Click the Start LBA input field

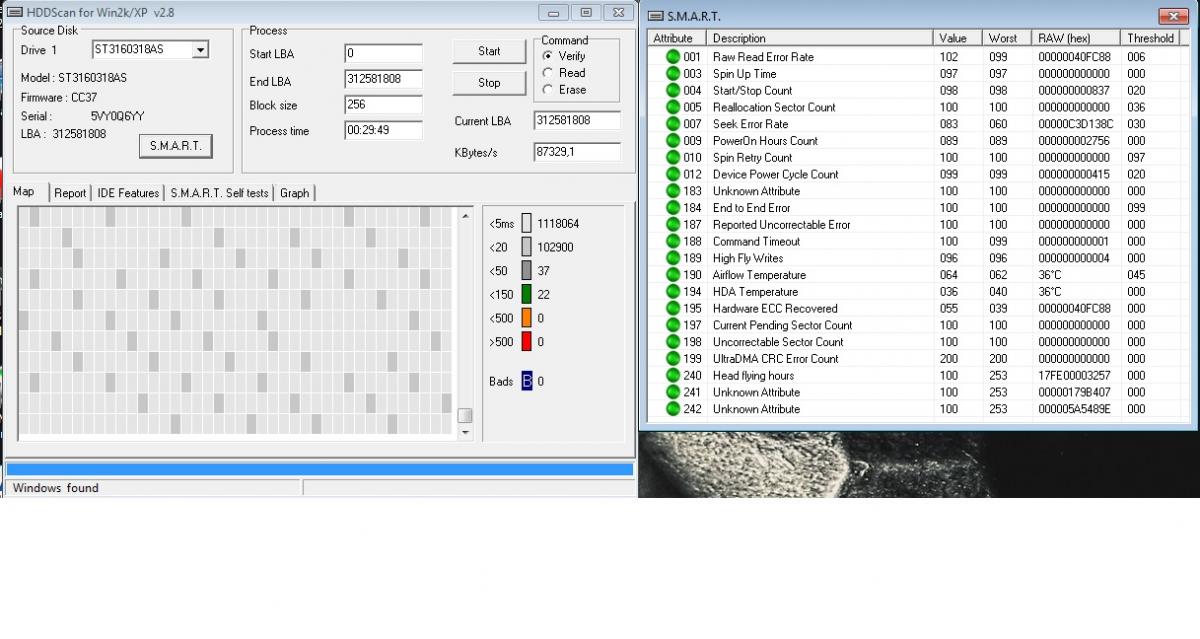pyautogui.click(x=383, y=53)
